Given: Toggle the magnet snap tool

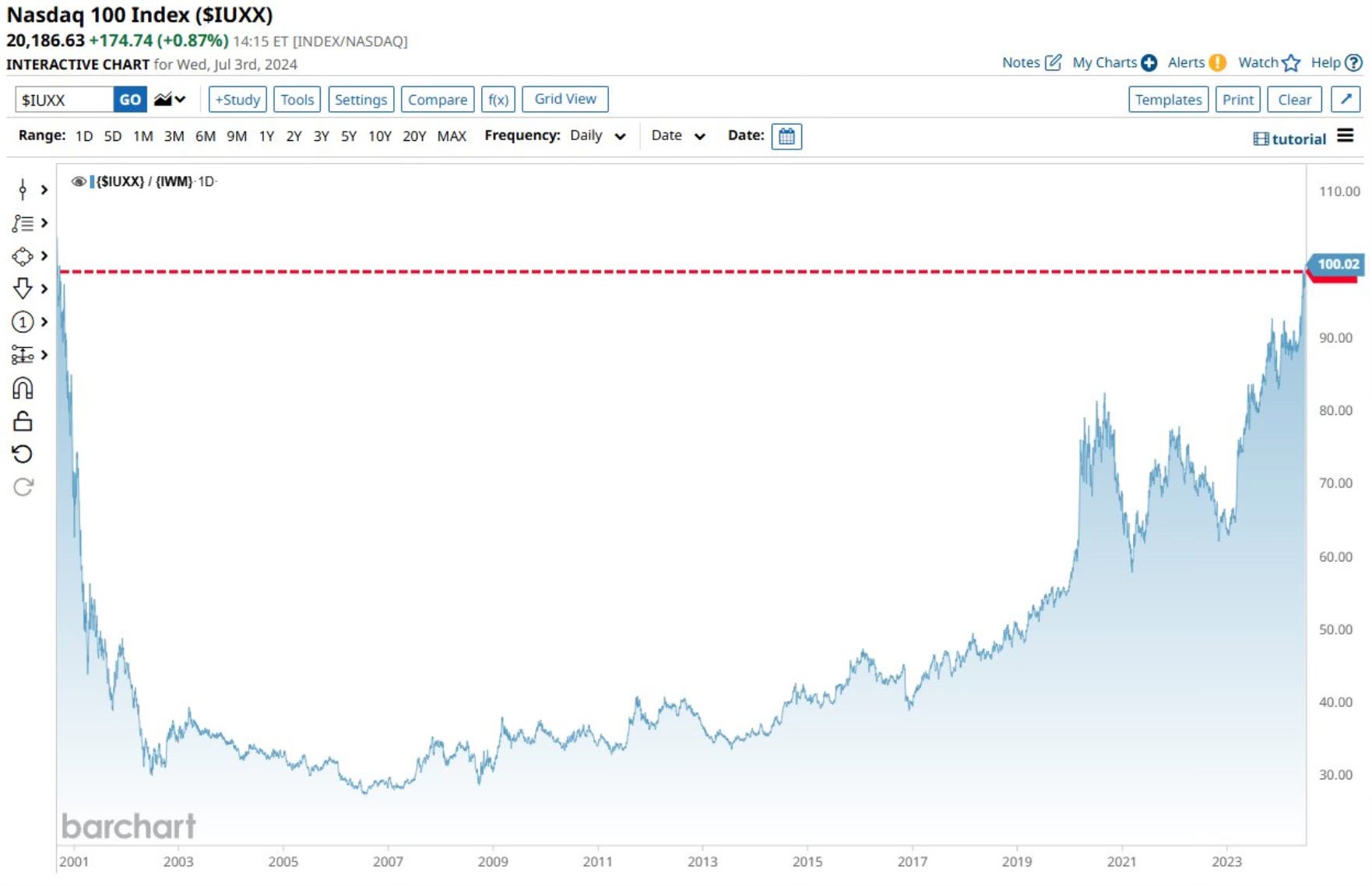Looking at the screenshot, I should (x=23, y=388).
